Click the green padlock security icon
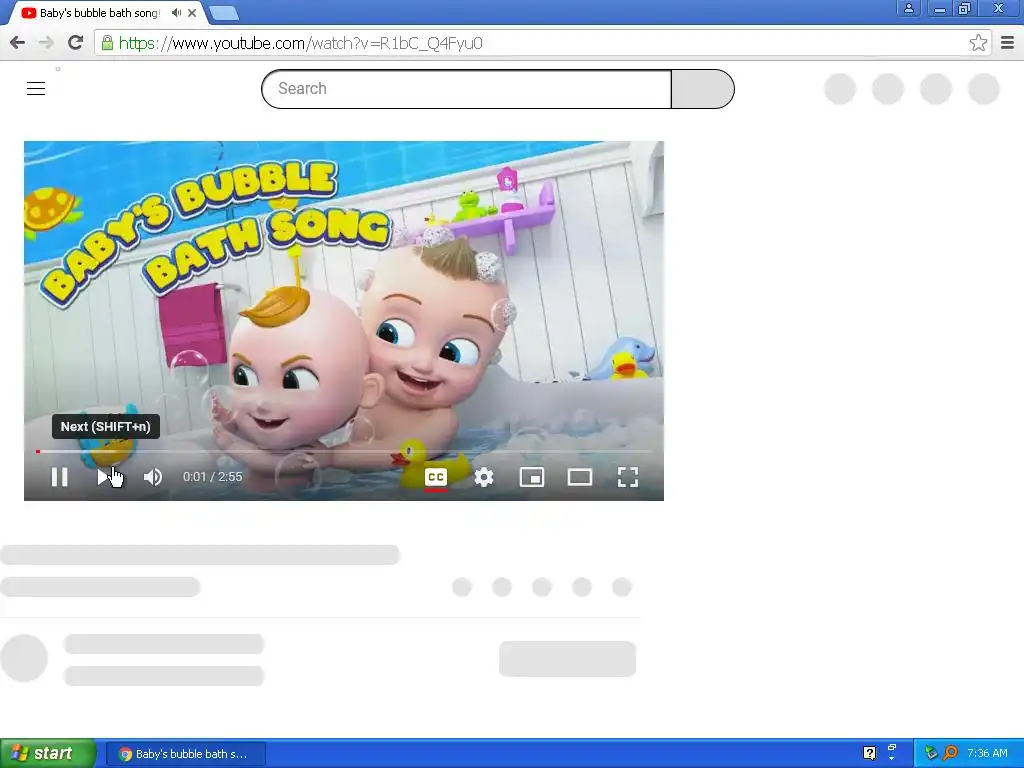This screenshot has height=768, width=1024. (x=107, y=43)
